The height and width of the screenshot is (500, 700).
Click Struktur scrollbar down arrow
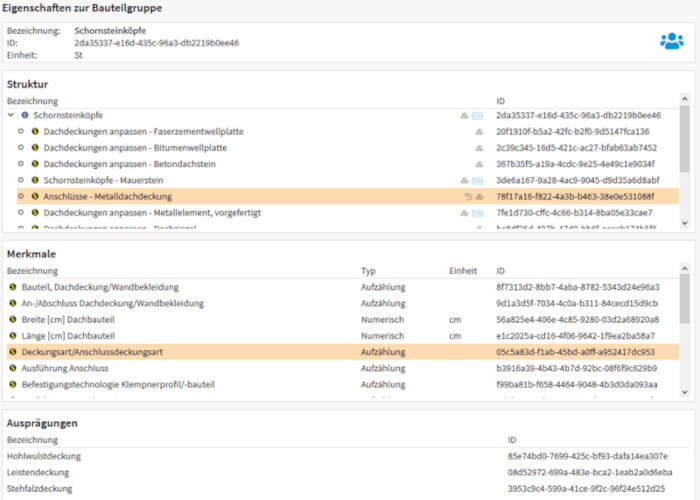(x=684, y=223)
